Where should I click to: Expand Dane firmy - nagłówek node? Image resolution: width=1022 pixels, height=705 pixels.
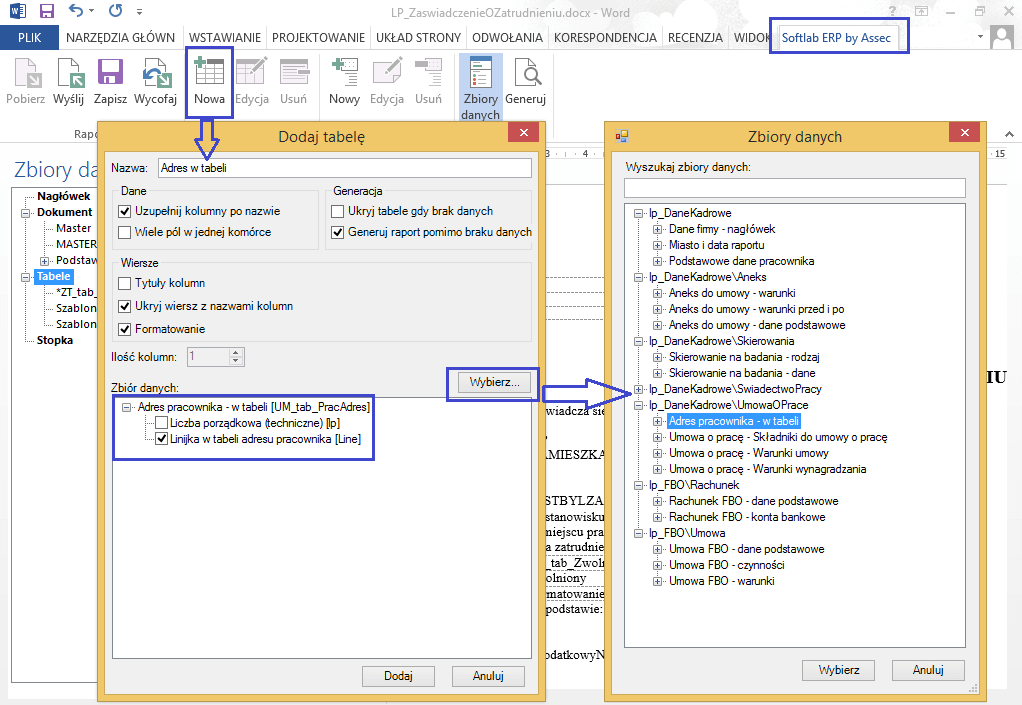click(x=658, y=229)
